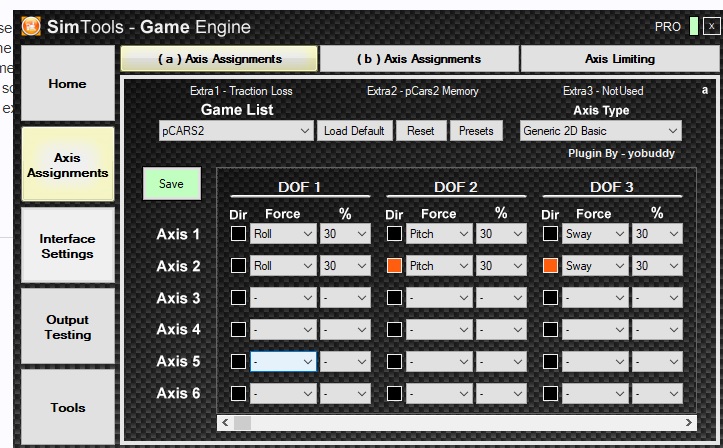Click the green Save button
The image size is (723, 448).
172,183
